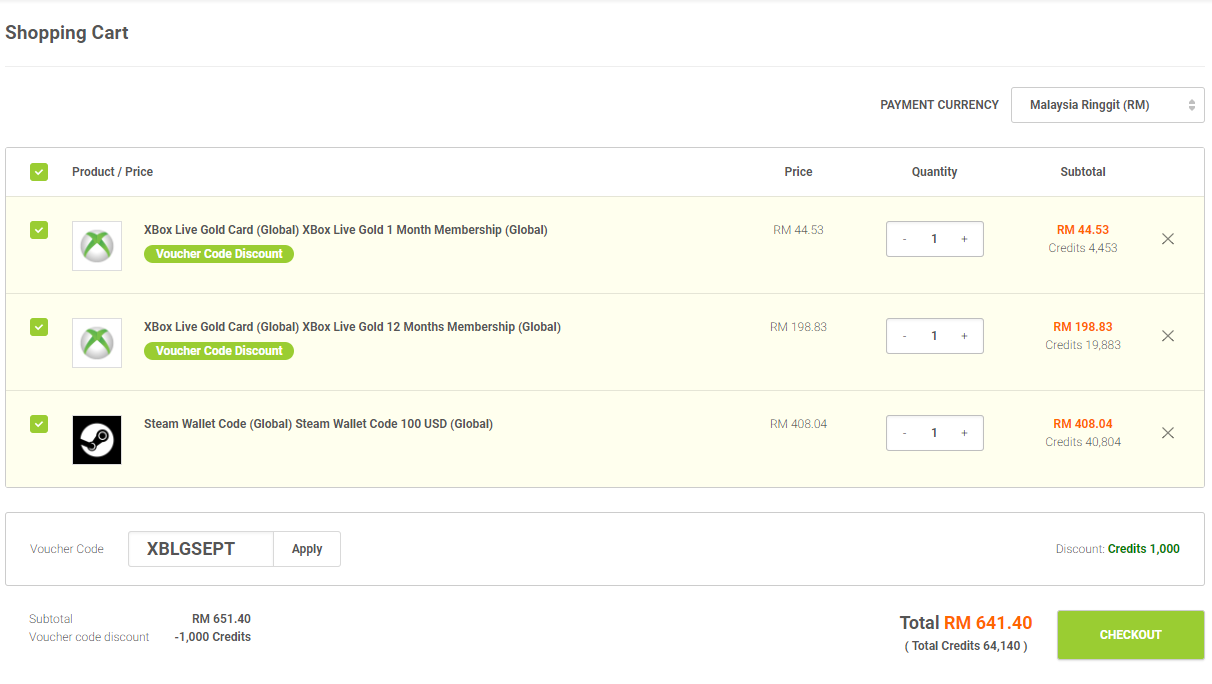The height and width of the screenshot is (684, 1212).
Task: Proceed with the Checkout button
Action: point(1131,635)
